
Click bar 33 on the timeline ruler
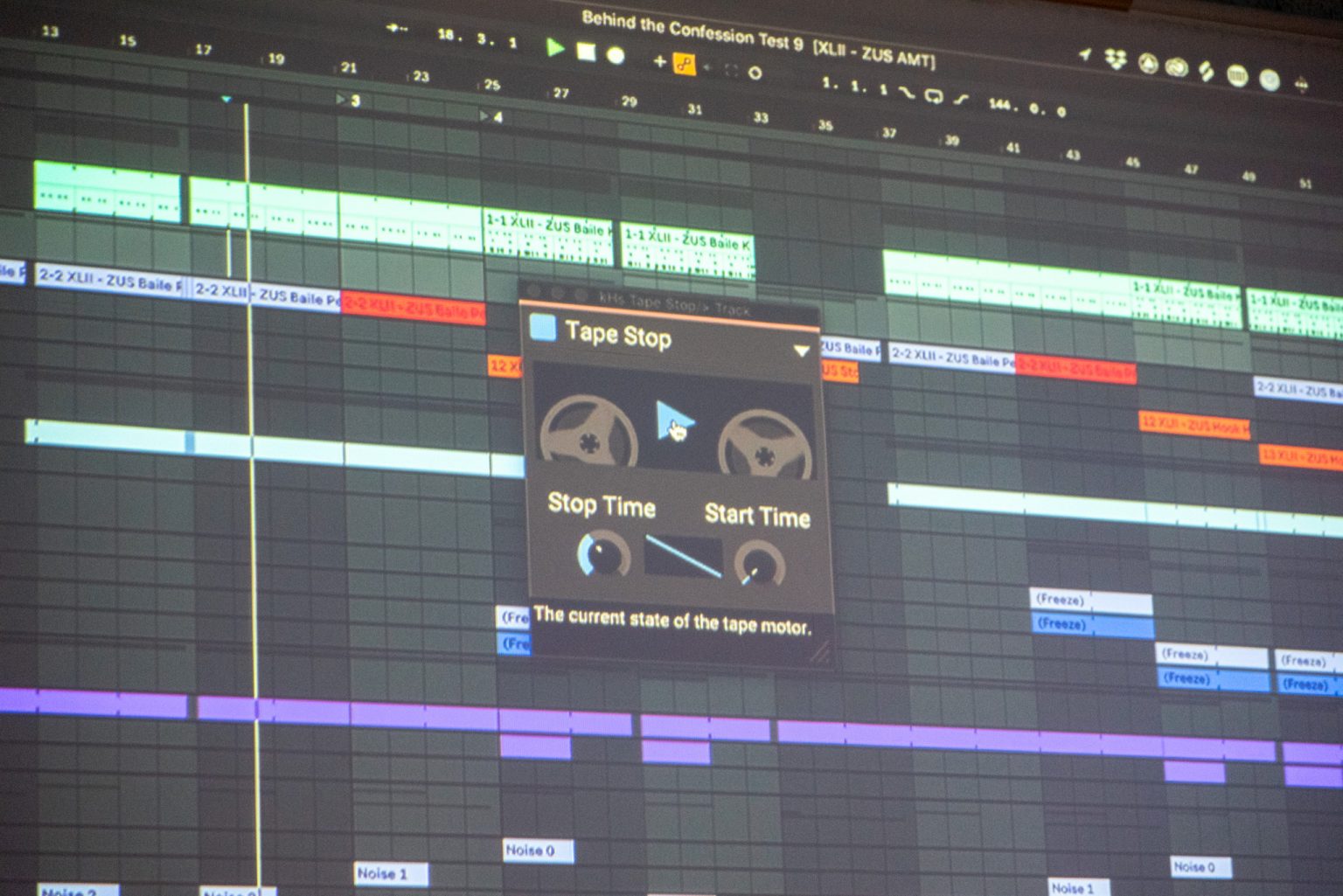[x=761, y=117]
